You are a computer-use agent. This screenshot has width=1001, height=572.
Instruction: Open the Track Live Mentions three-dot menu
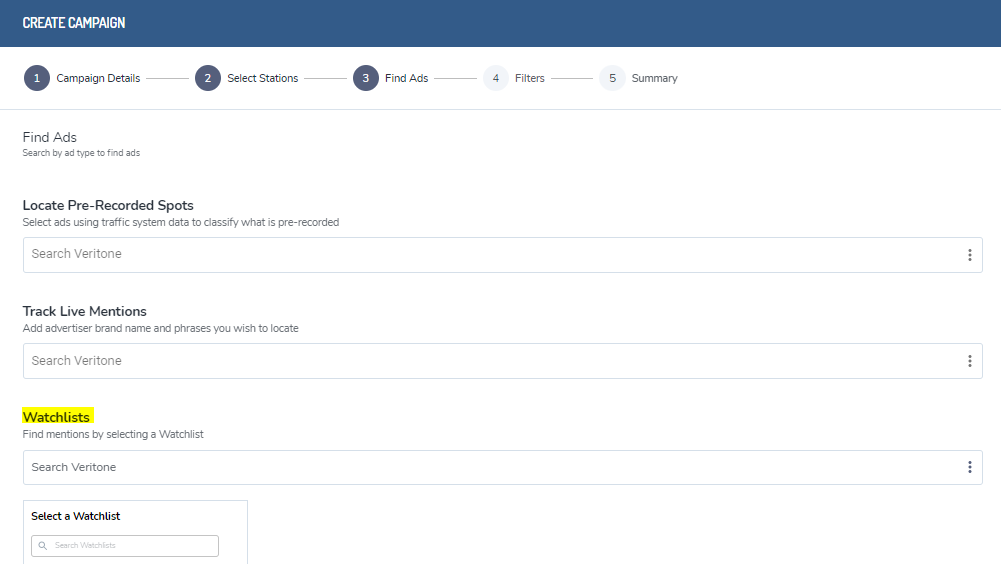(969, 361)
